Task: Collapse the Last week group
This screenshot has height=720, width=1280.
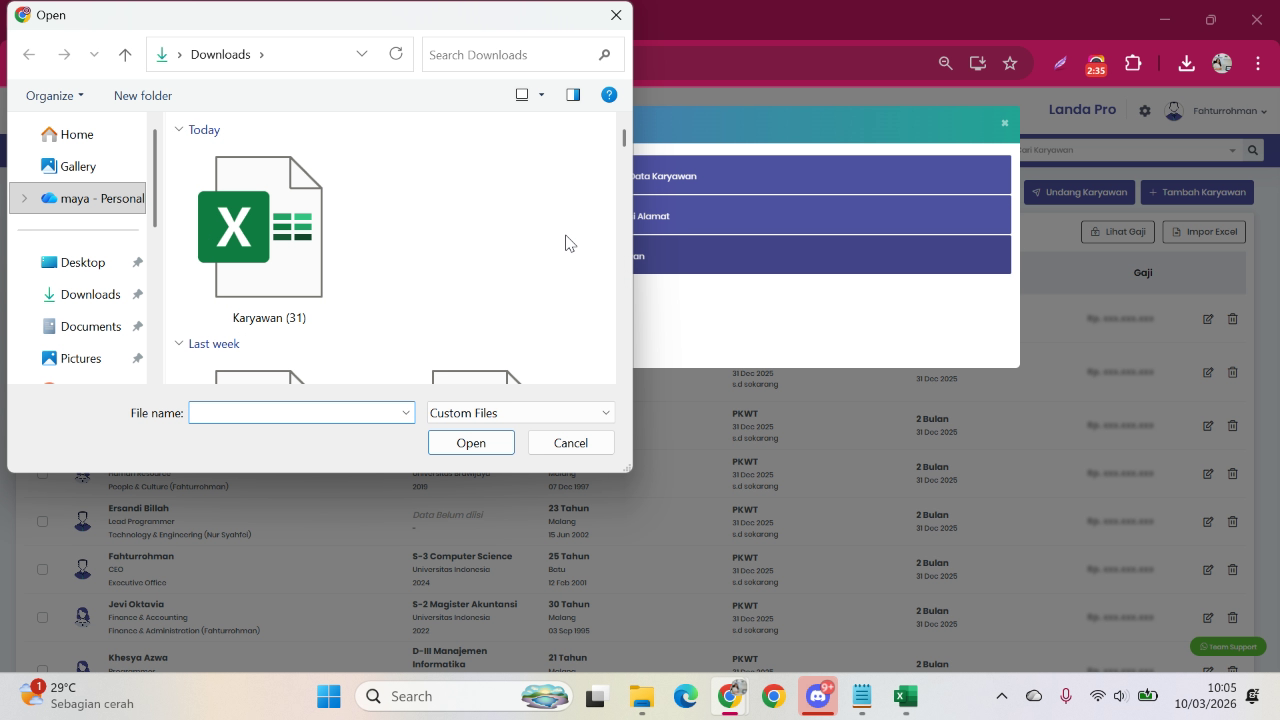Action: (x=179, y=343)
